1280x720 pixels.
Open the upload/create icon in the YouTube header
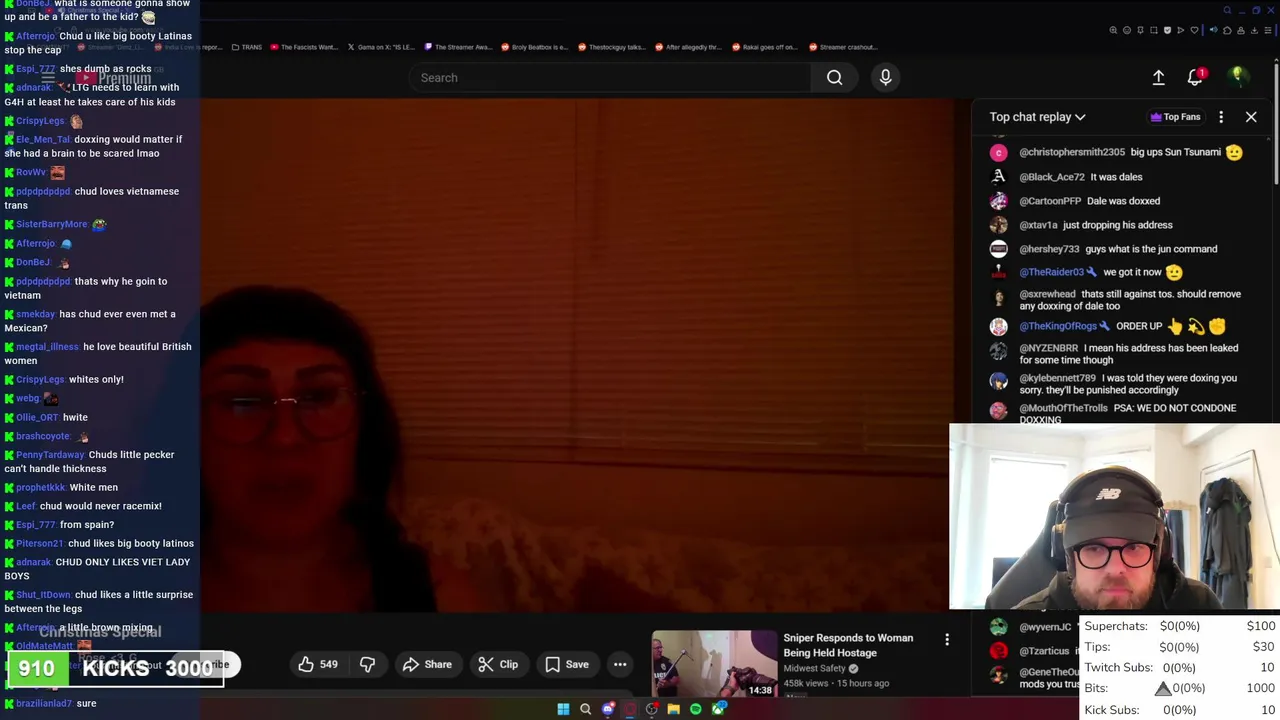(1158, 77)
